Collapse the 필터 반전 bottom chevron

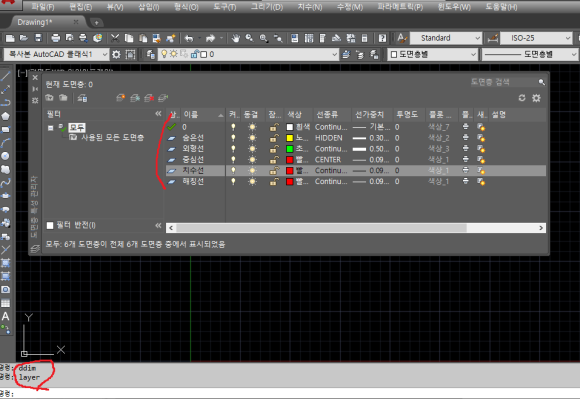pyautogui.click(x=158, y=225)
